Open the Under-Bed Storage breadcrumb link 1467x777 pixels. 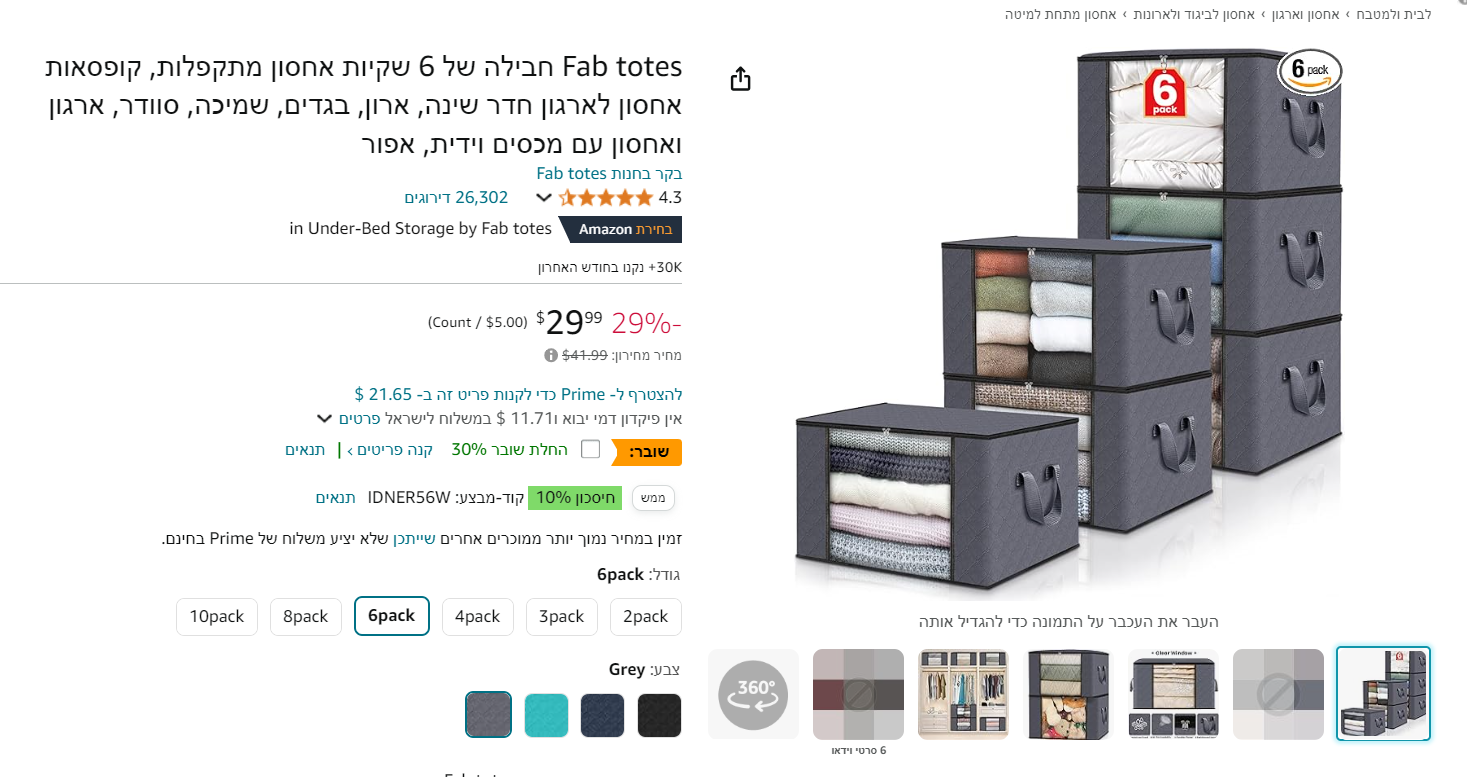[x=1061, y=14]
